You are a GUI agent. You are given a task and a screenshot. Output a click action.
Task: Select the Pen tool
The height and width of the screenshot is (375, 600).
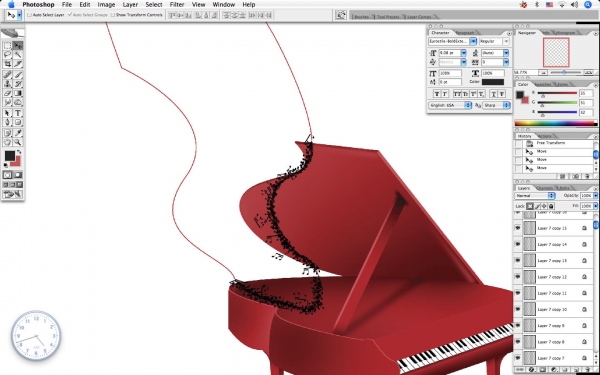click(7, 122)
